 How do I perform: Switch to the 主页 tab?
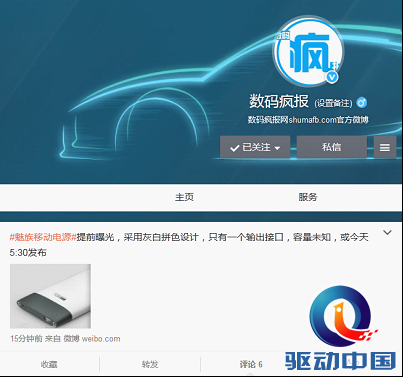pyautogui.click(x=184, y=197)
